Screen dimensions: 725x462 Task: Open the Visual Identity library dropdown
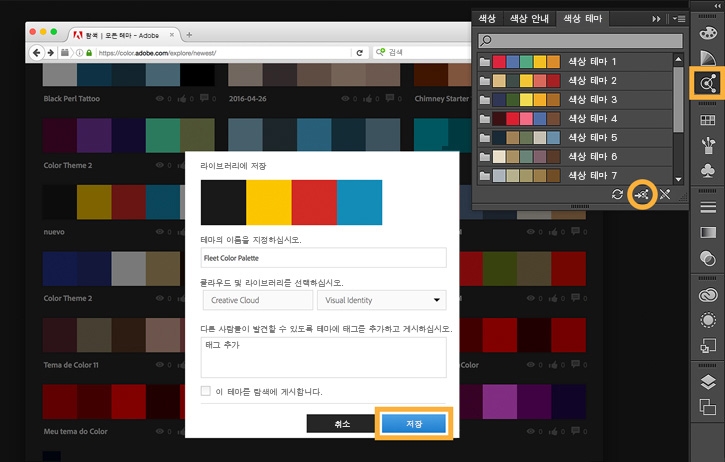[382, 300]
